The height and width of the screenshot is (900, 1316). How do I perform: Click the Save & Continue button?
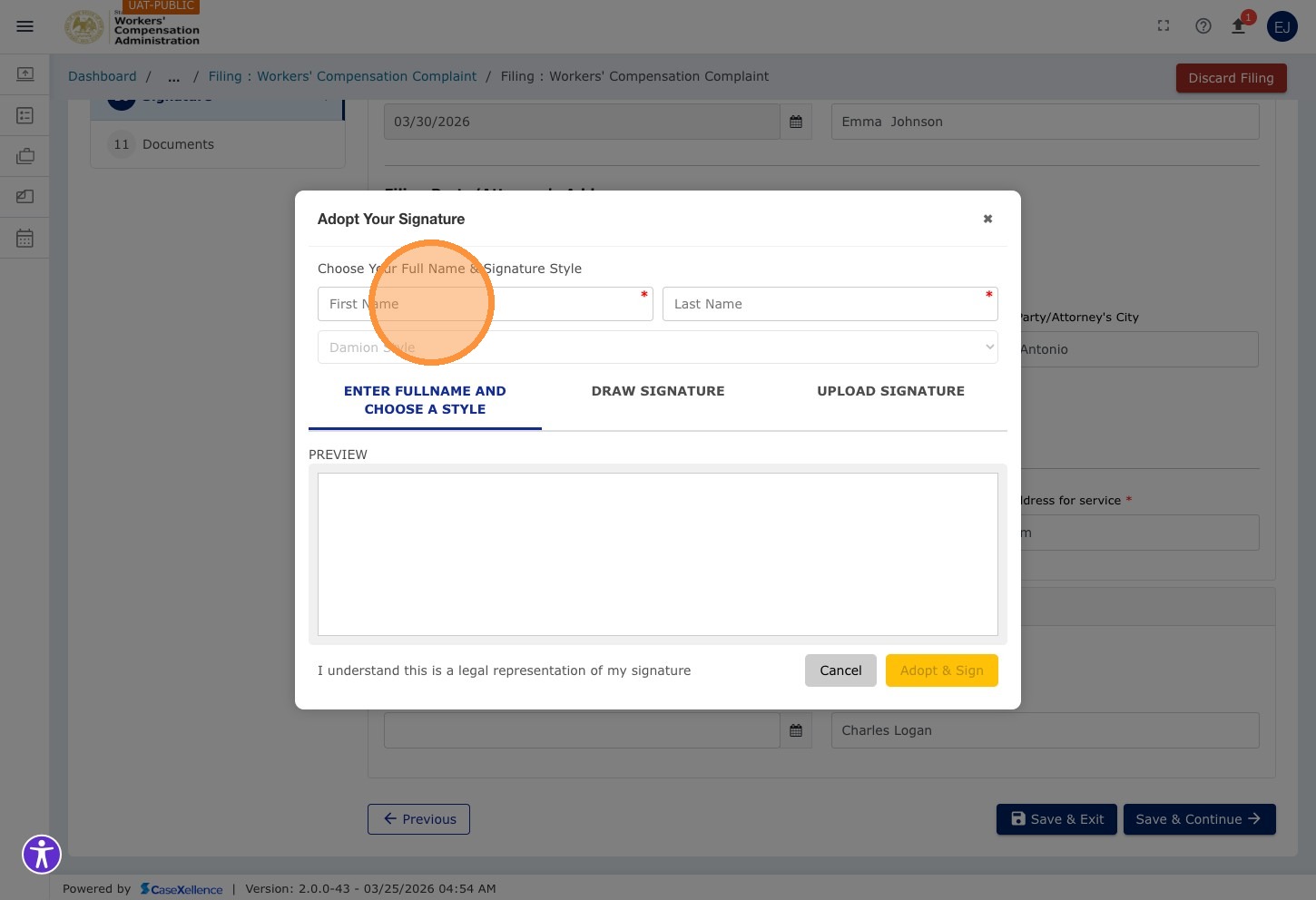pyautogui.click(x=1200, y=819)
